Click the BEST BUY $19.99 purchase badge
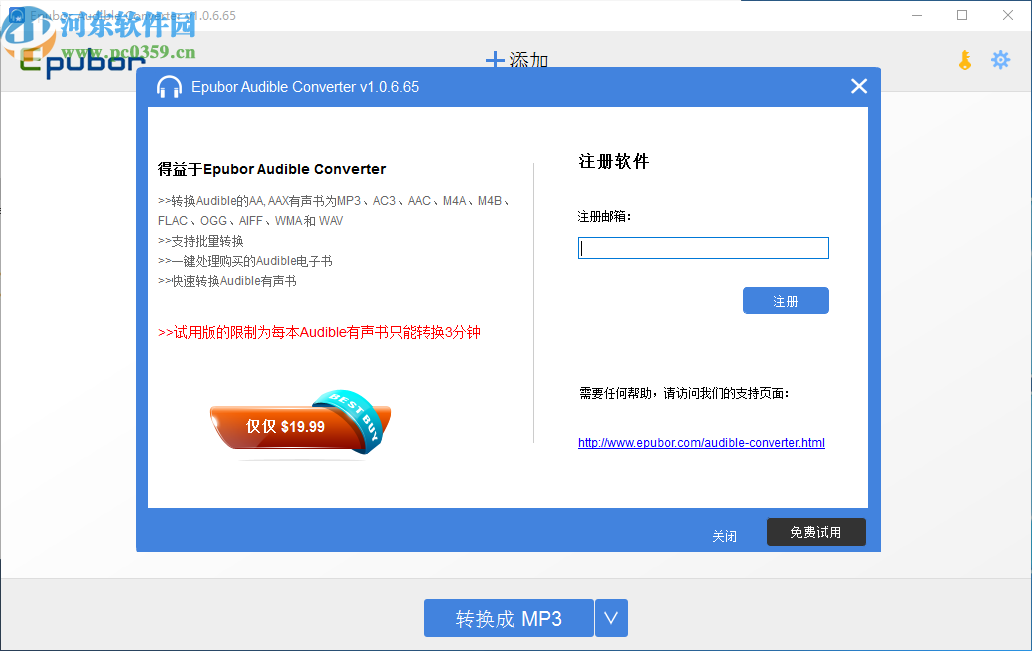The height and width of the screenshot is (651, 1032). [300, 424]
